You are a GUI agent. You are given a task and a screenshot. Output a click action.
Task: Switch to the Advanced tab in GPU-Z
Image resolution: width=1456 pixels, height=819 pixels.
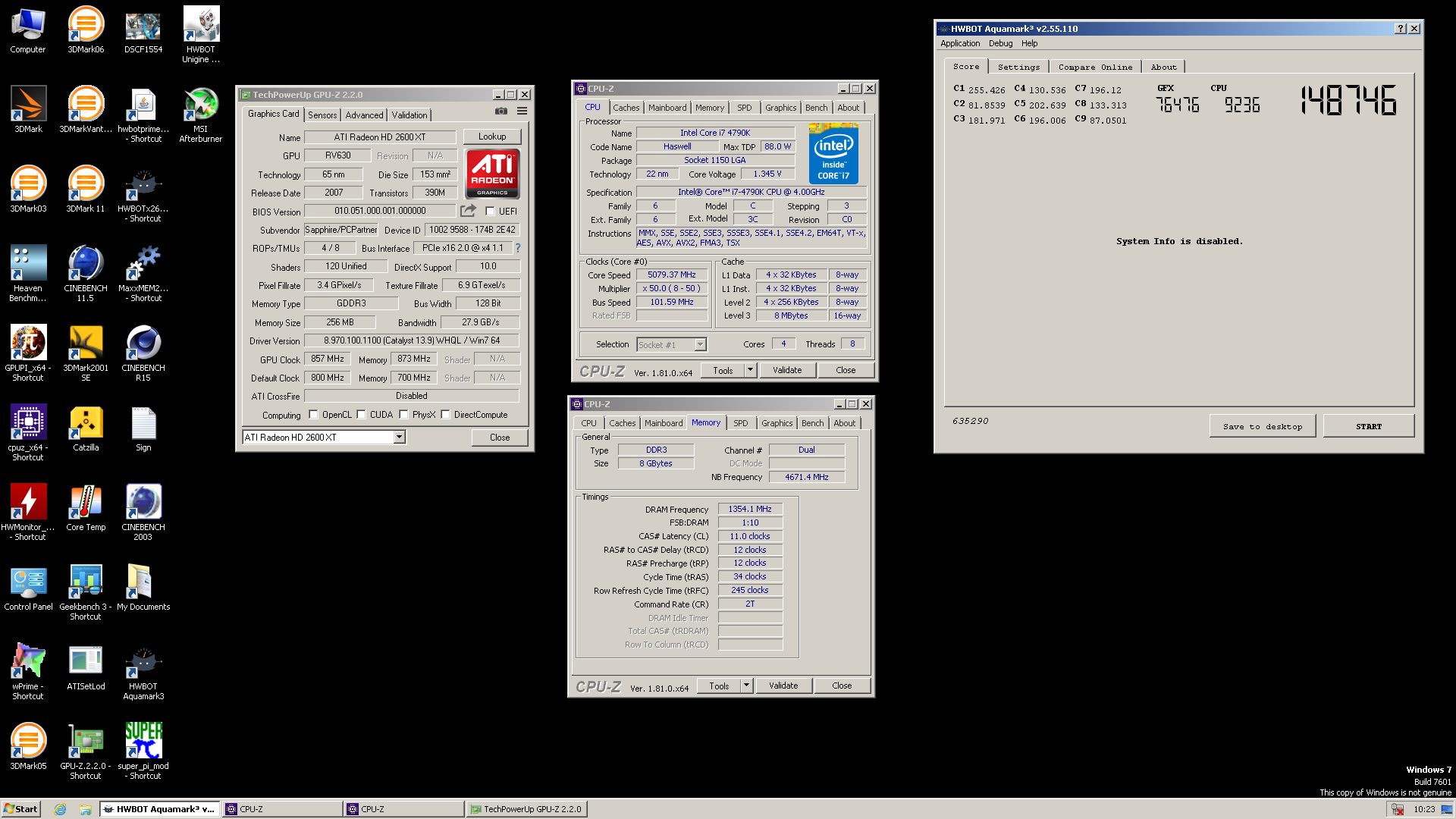(364, 115)
